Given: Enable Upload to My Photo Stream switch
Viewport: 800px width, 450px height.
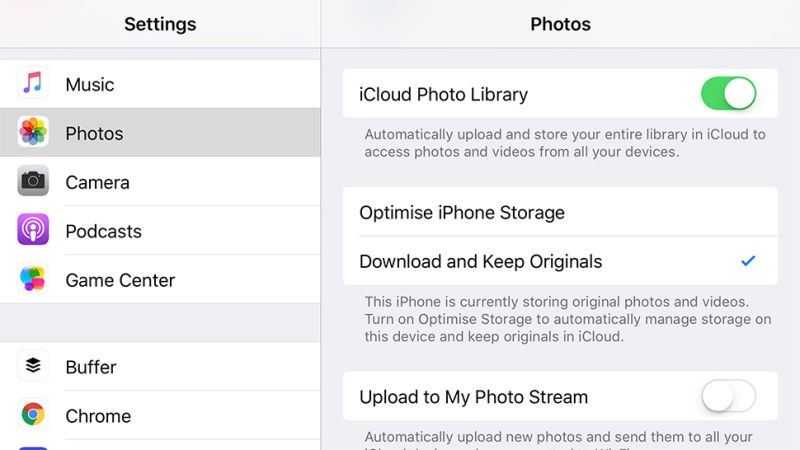Looking at the screenshot, I should tap(728, 397).
